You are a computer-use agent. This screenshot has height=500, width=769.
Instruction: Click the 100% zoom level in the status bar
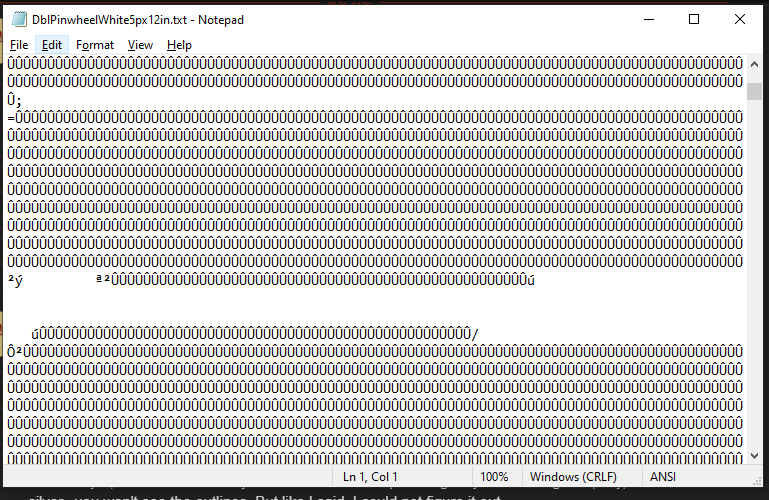pyautogui.click(x=494, y=477)
